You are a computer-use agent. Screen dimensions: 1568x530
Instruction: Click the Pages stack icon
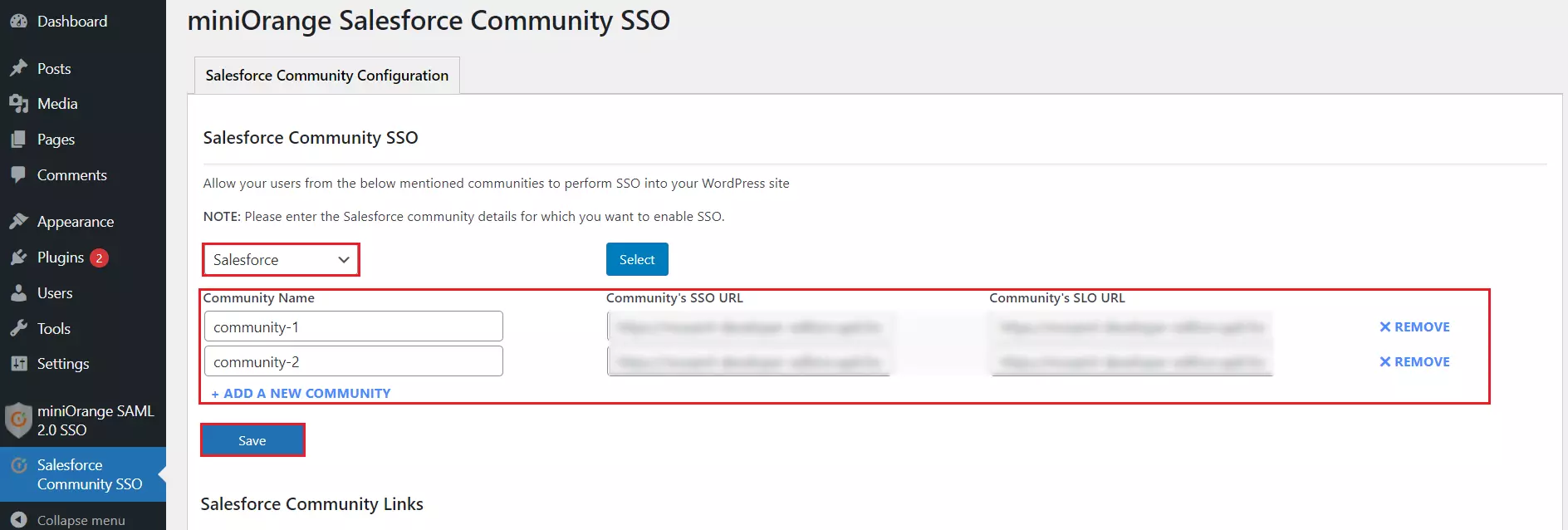(x=18, y=140)
